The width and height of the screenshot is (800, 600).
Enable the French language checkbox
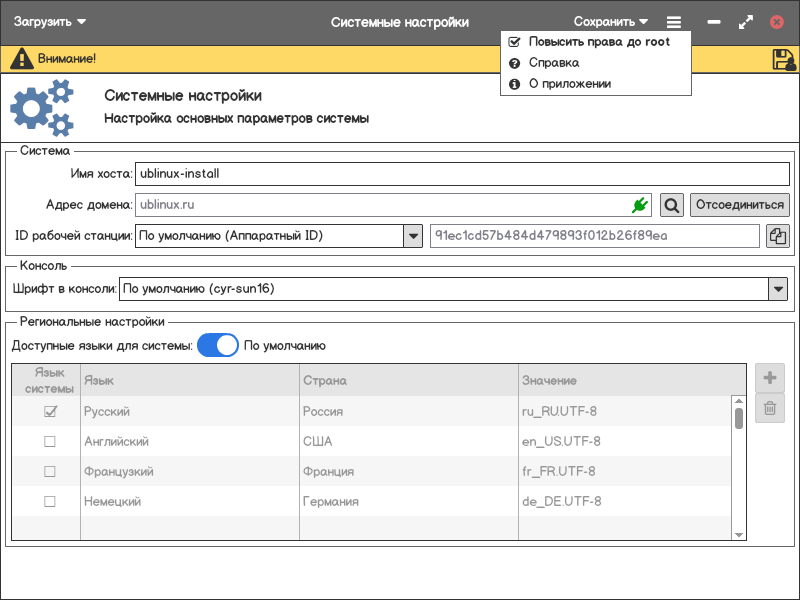pos(50,471)
